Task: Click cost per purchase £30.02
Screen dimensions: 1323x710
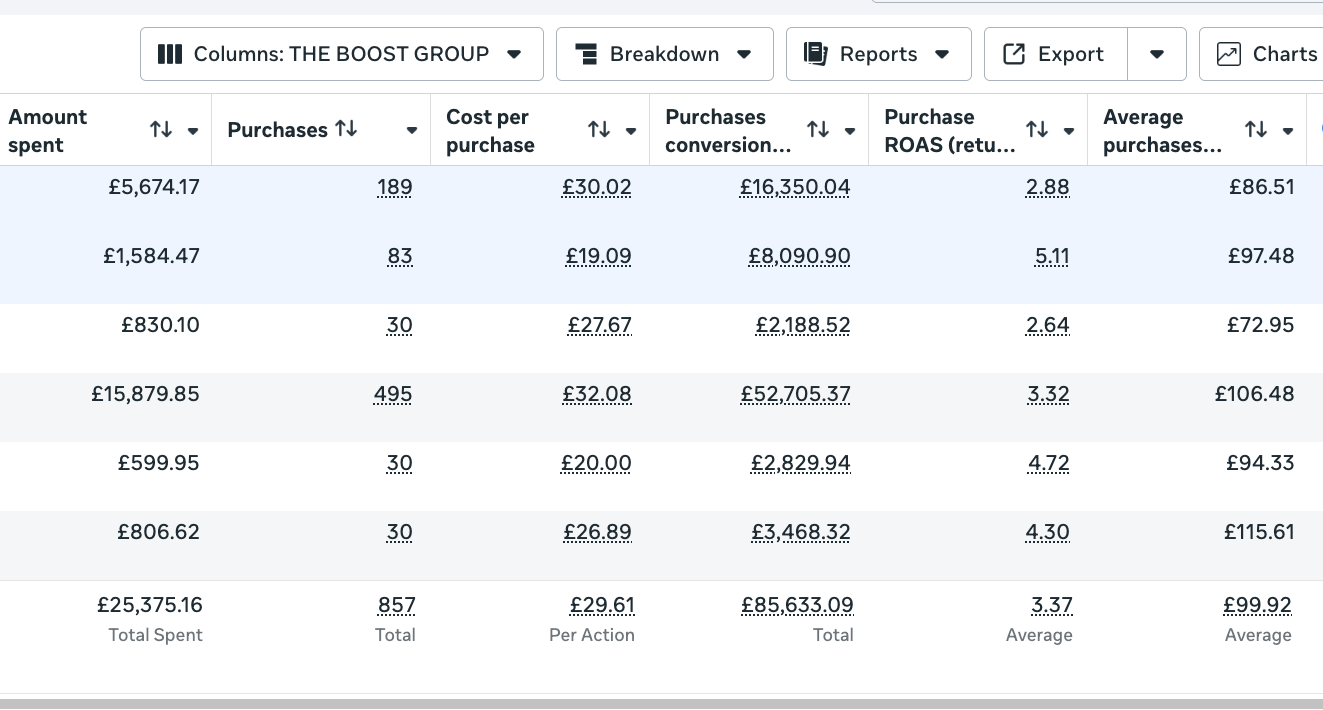Action: [x=597, y=188]
